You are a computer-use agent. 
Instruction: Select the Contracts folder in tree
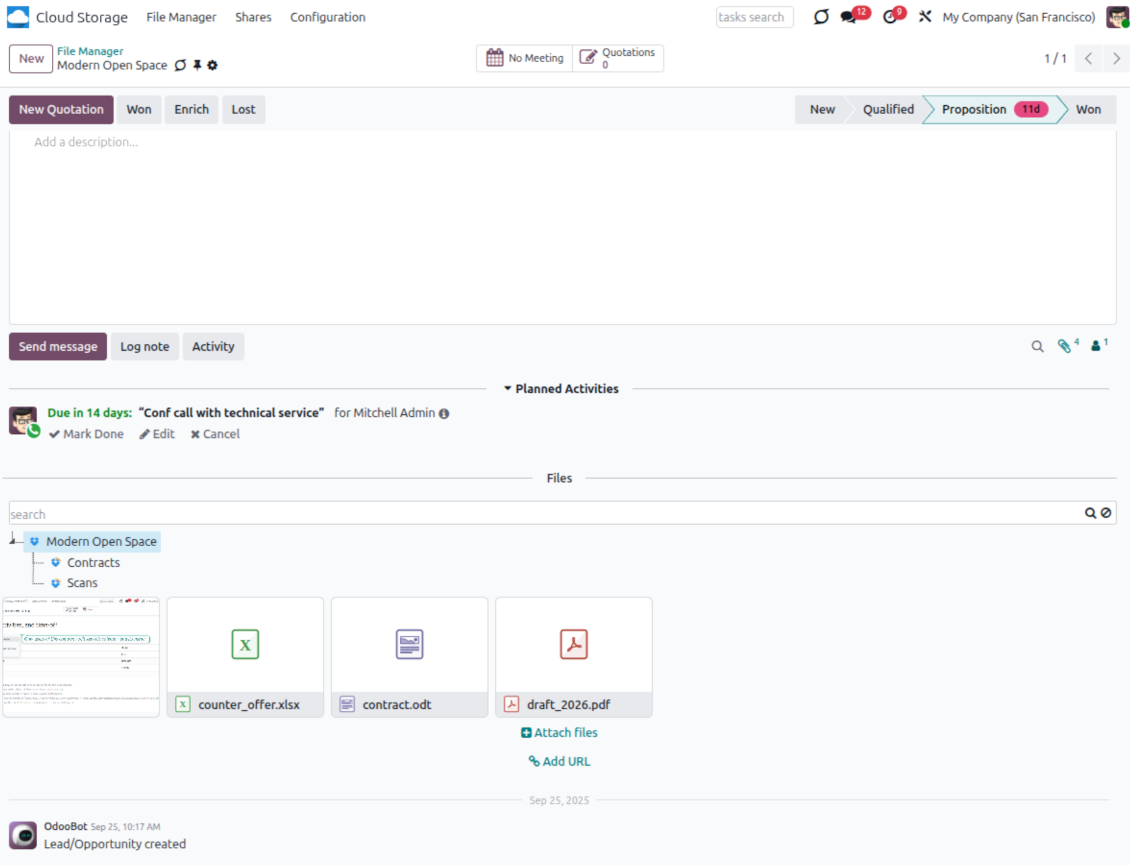tap(93, 563)
